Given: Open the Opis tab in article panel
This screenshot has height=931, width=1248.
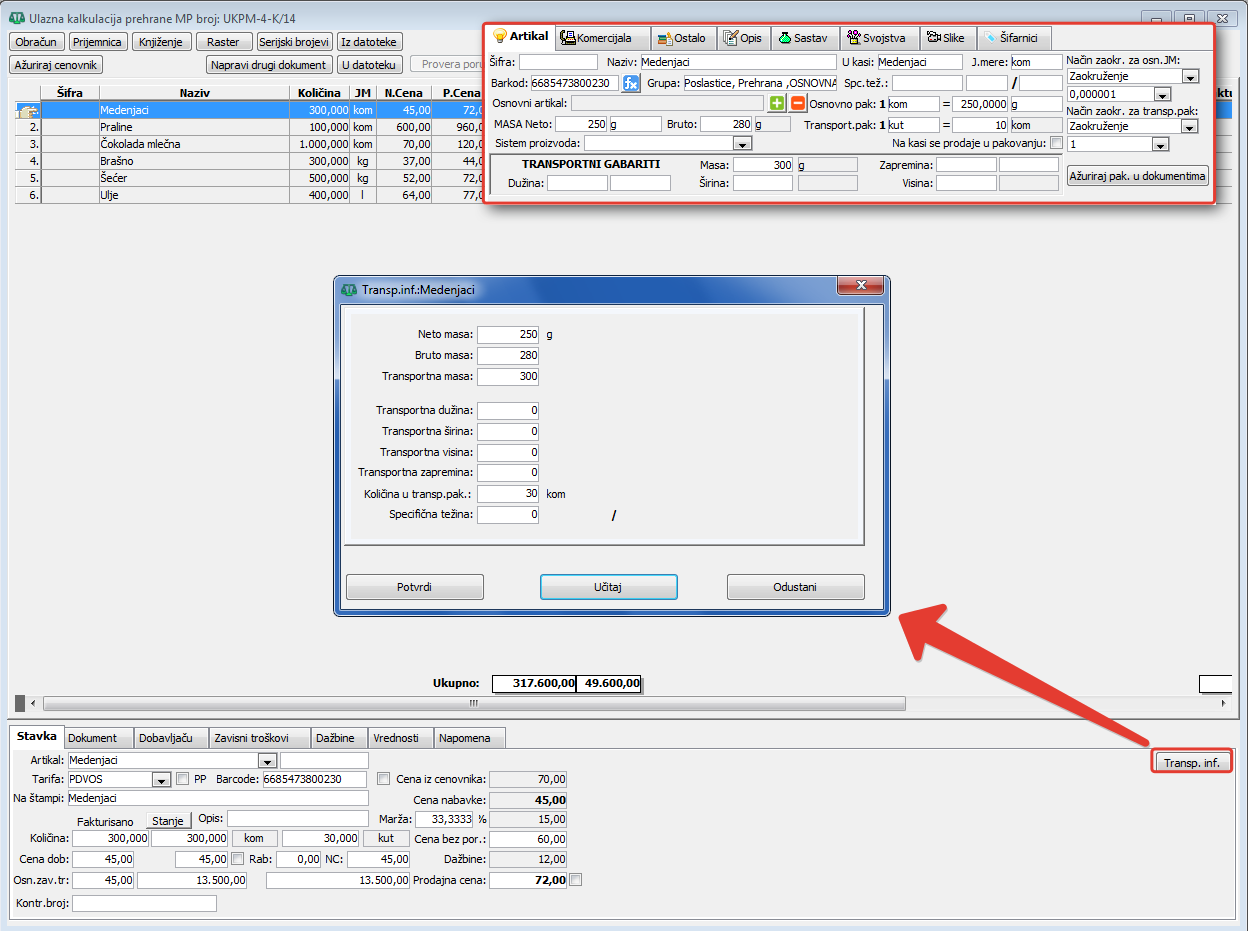Looking at the screenshot, I should (x=742, y=38).
